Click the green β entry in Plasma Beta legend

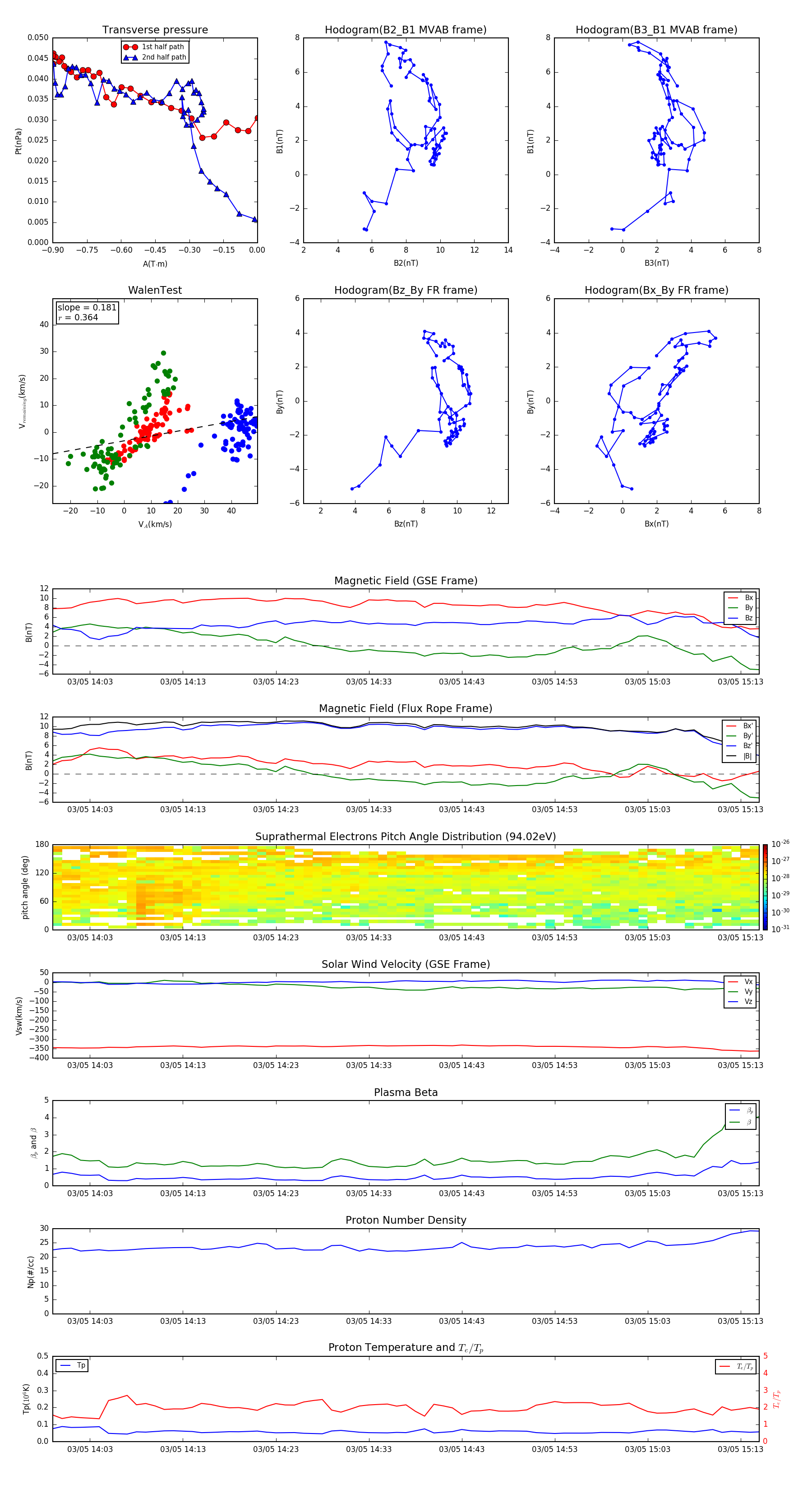(741, 1123)
